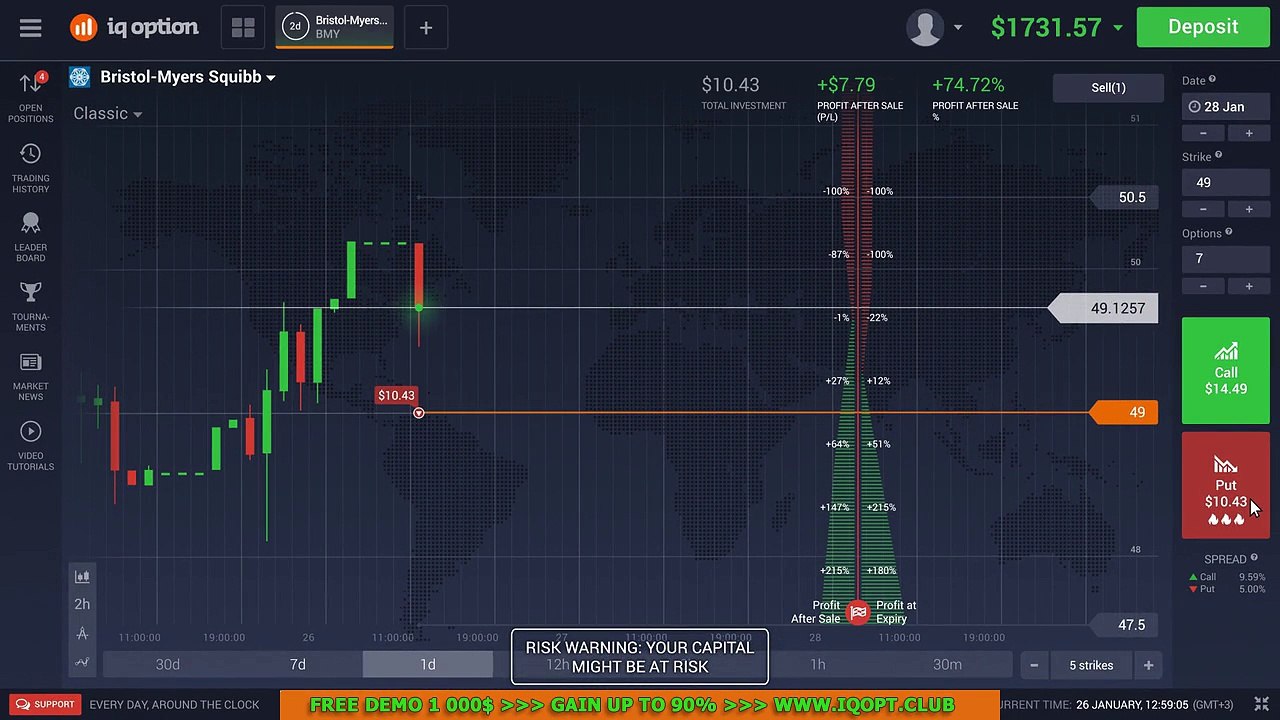
Task: Change chart type with candlestick icon
Action: tap(82, 576)
